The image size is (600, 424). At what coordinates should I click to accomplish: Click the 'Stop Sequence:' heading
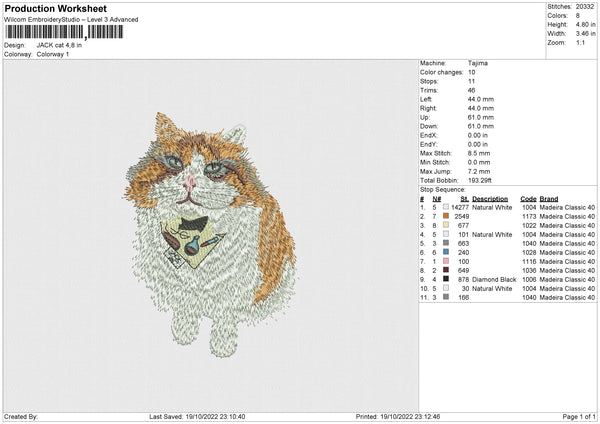(x=443, y=190)
